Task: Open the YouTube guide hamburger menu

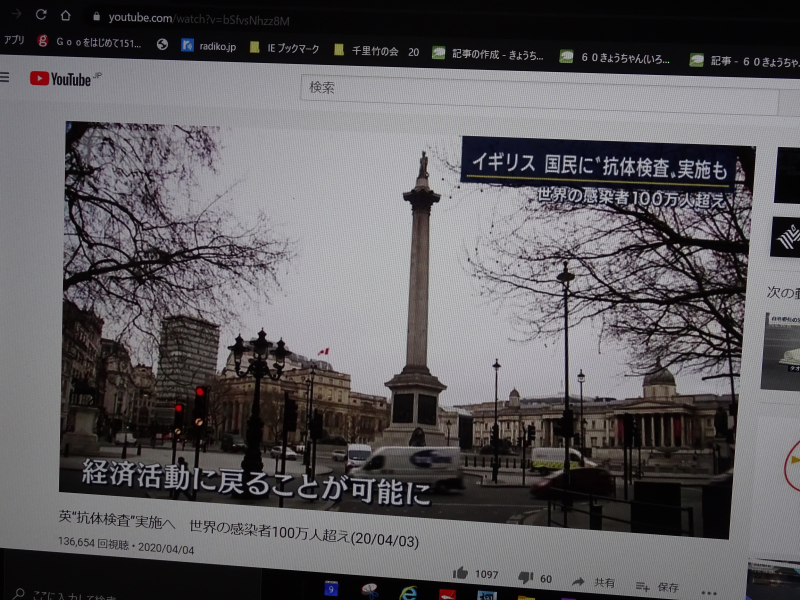Action: [x=5, y=77]
